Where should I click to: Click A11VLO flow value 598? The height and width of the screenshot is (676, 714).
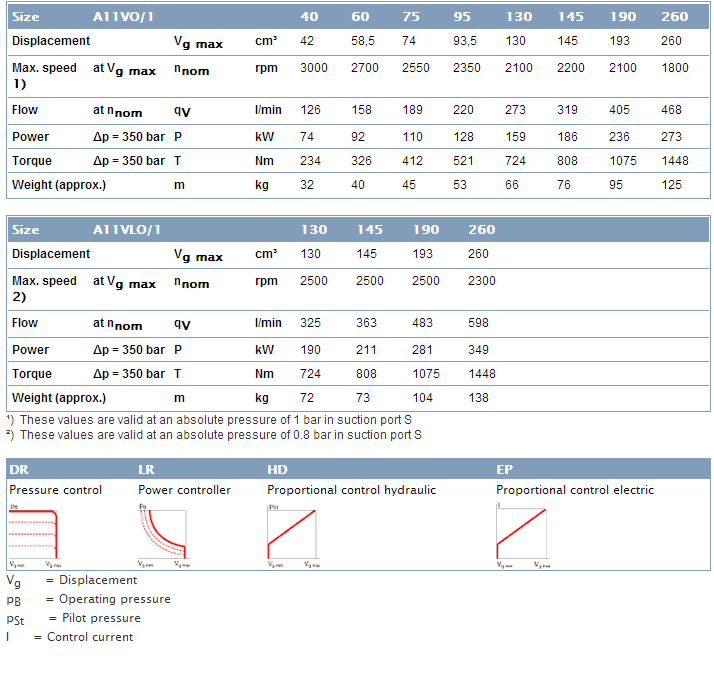[479, 323]
